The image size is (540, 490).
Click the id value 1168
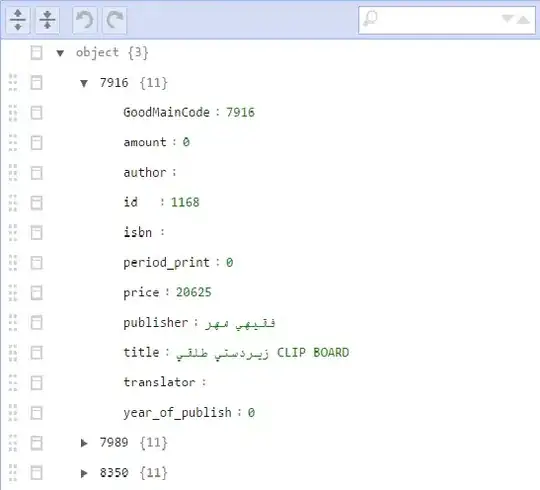point(185,202)
